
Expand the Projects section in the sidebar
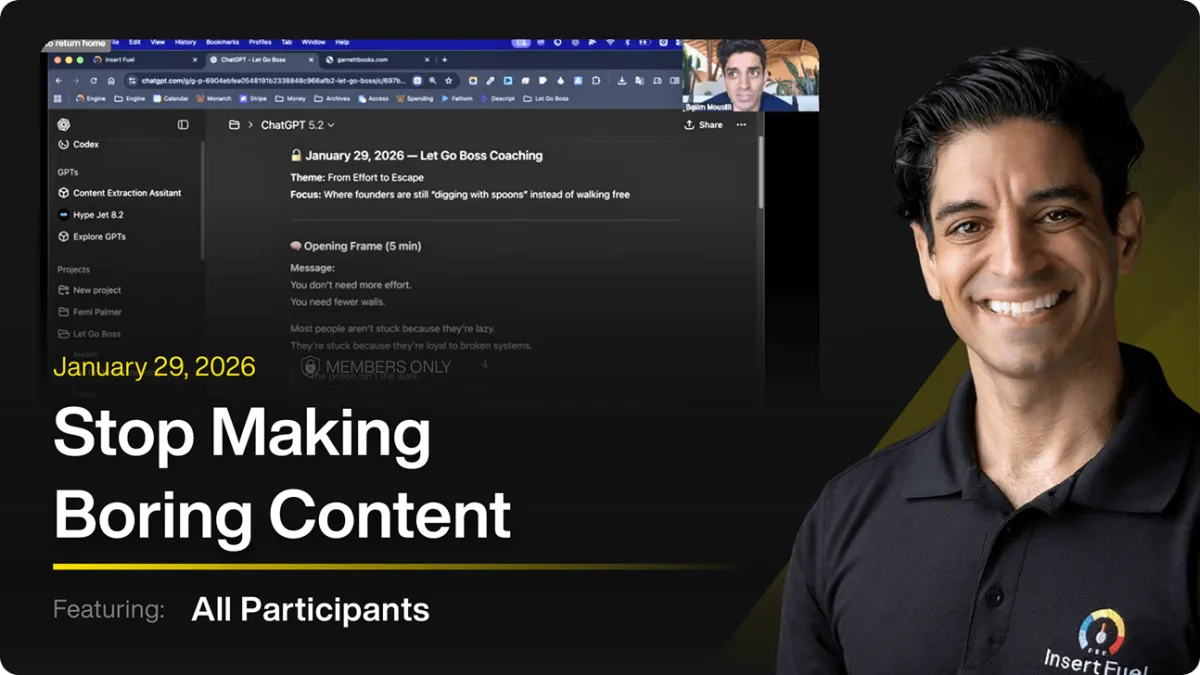pyautogui.click(x=74, y=269)
